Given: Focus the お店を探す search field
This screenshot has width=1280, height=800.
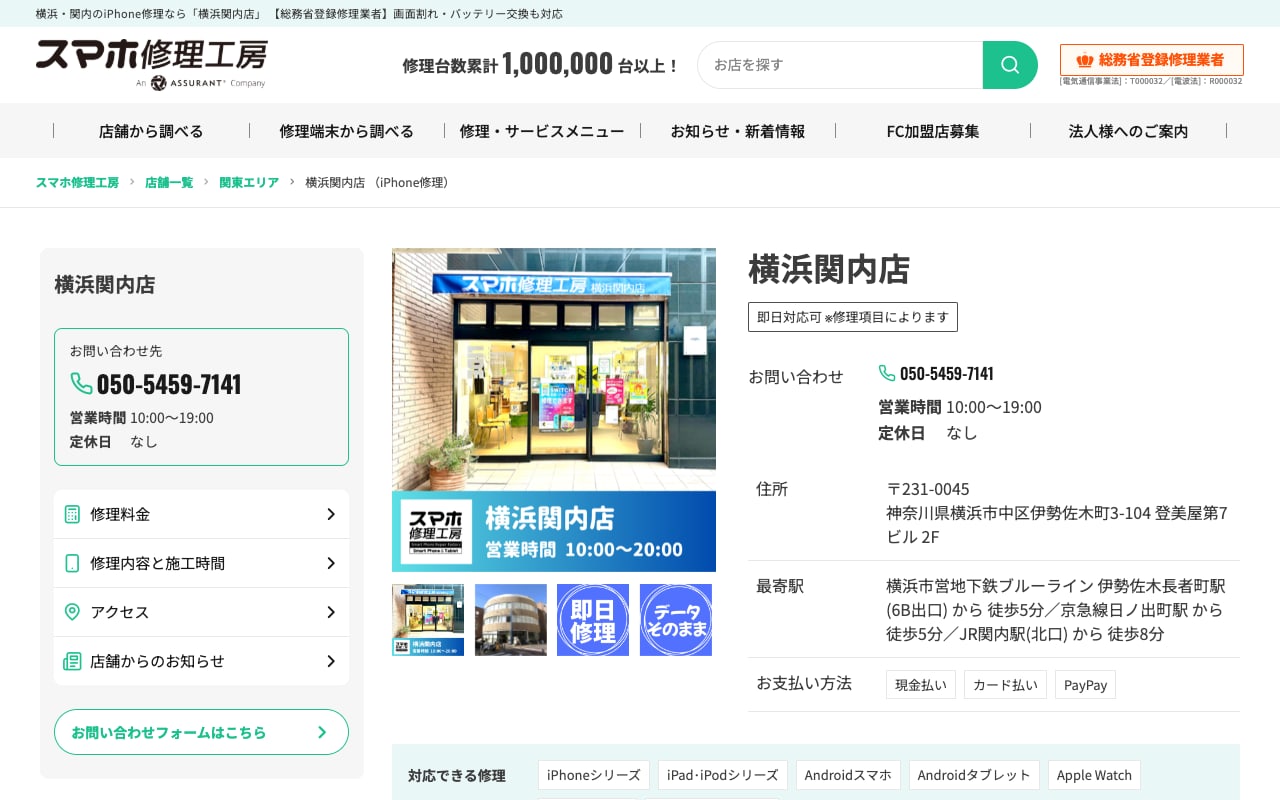Looking at the screenshot, I should pos(840,65).
